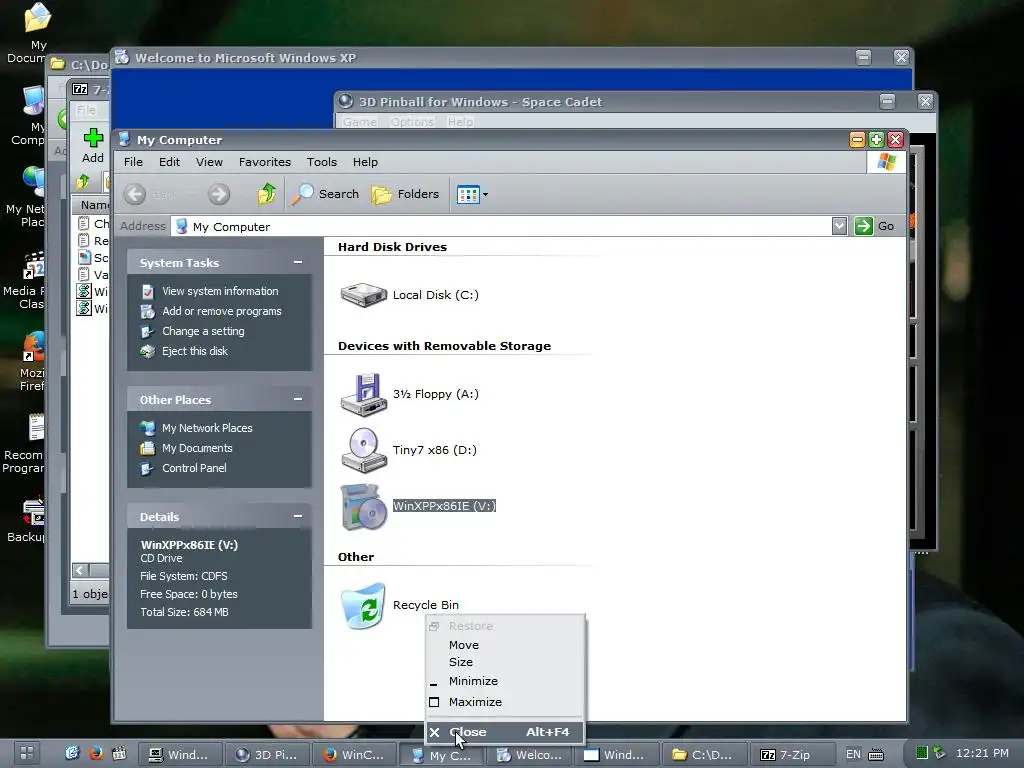Open the Edit menu in My Computer
Screen dimensions: 1024x768
coord(169,162)
